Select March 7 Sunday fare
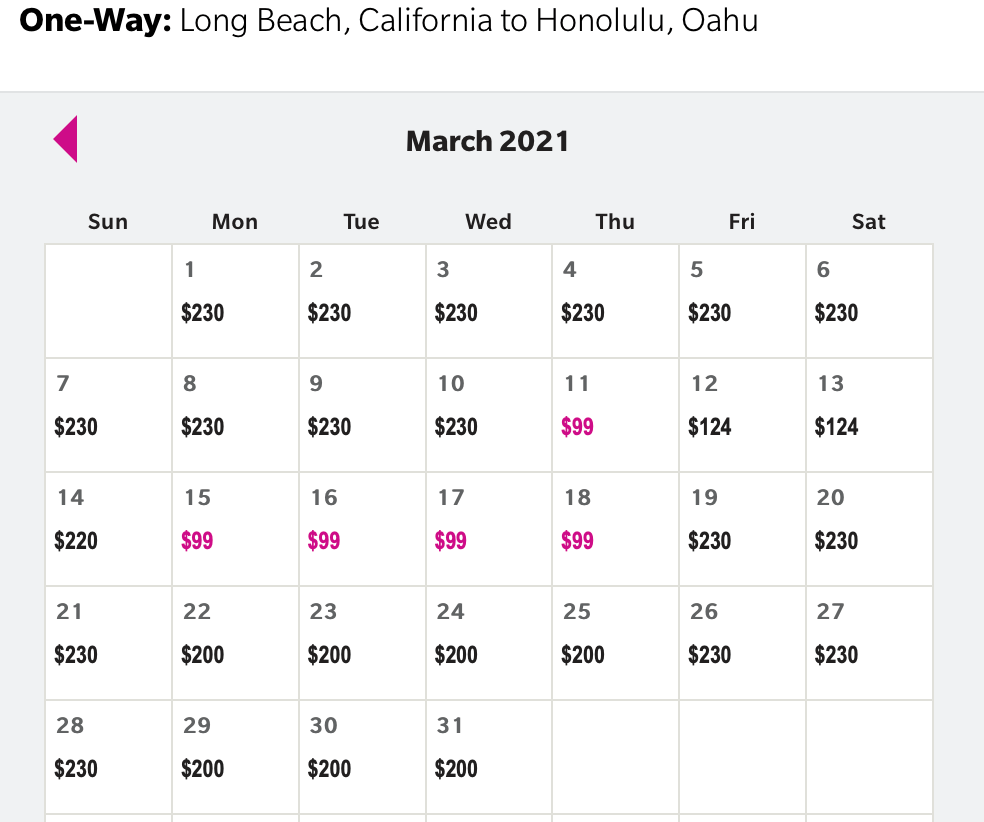 (108, 415)
